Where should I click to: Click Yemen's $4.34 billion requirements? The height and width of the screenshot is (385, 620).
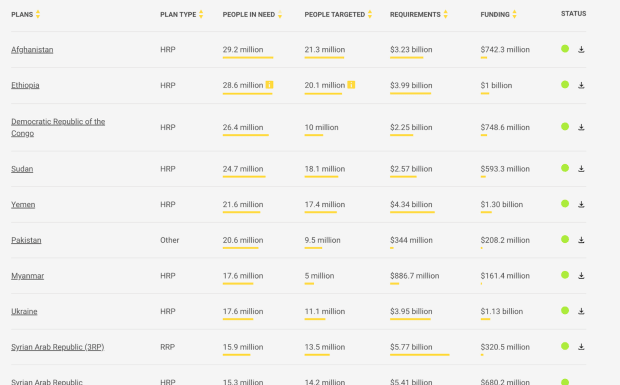coord(411,204)
